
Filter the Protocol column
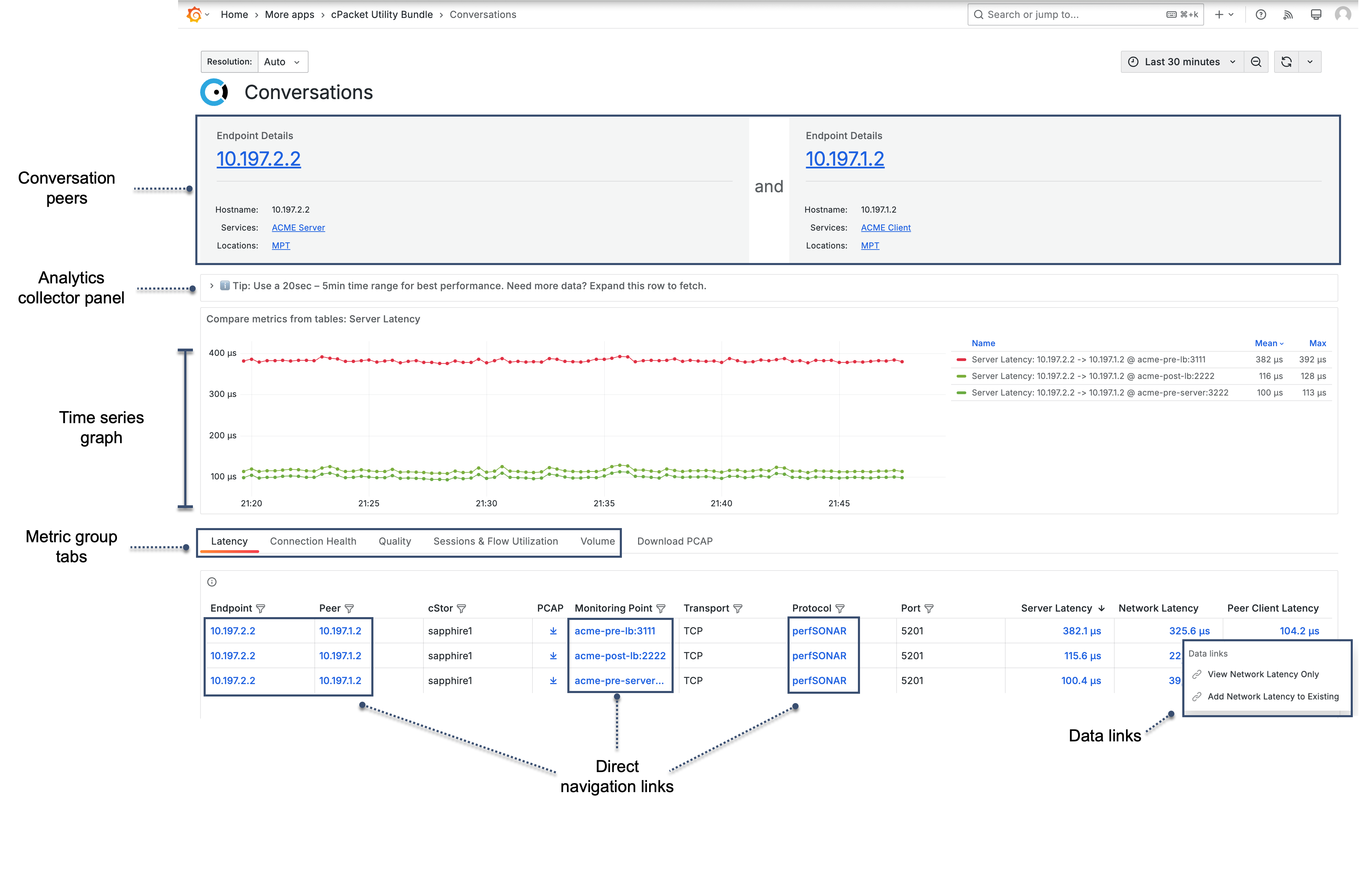tap(840, 608)
